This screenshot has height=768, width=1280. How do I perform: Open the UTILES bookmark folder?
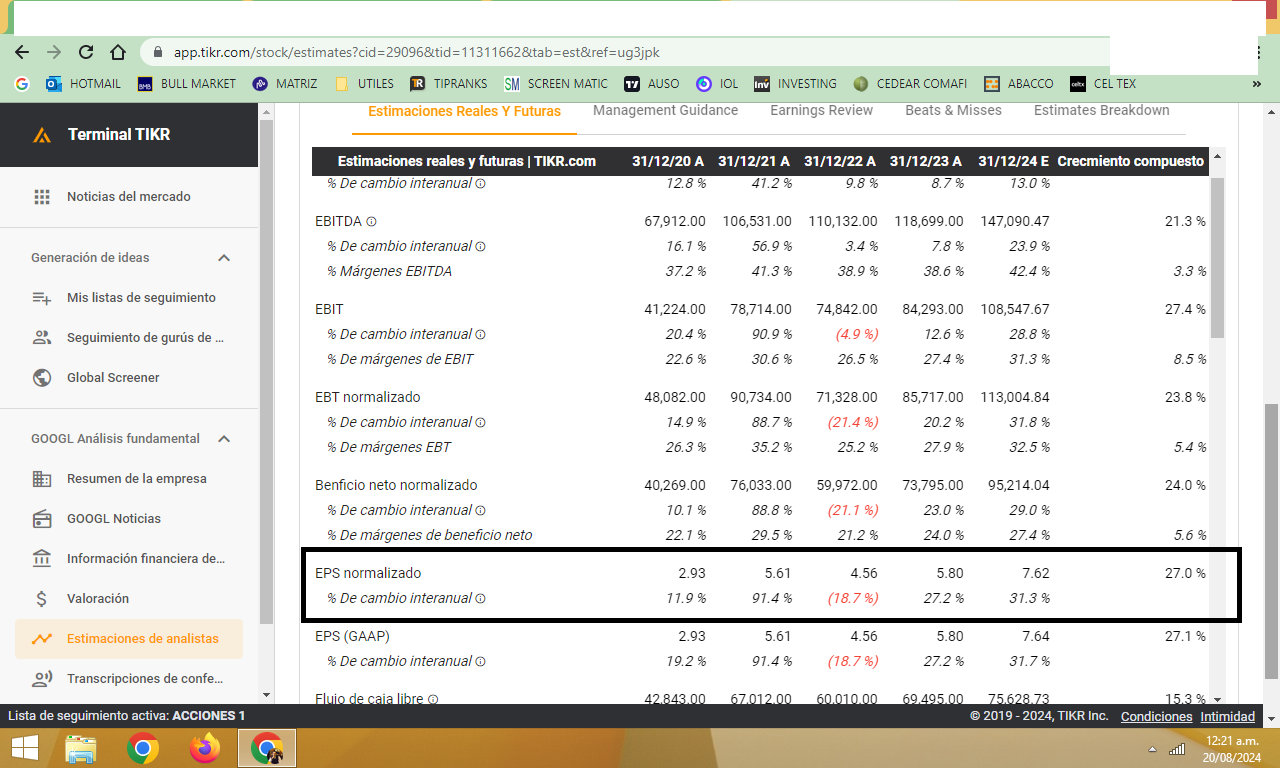(x=364, y=84)
